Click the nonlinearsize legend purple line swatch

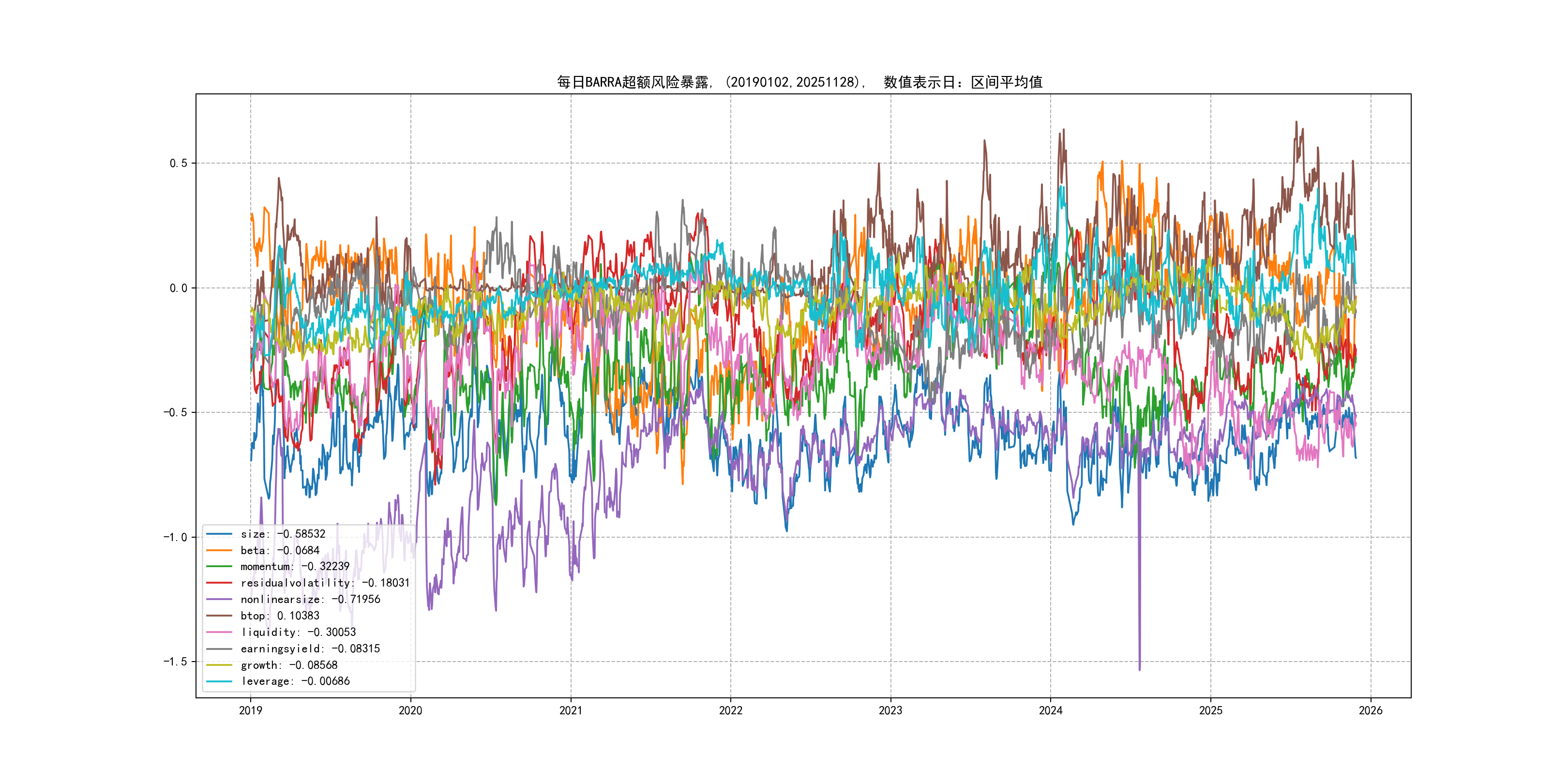pos(219,600)
